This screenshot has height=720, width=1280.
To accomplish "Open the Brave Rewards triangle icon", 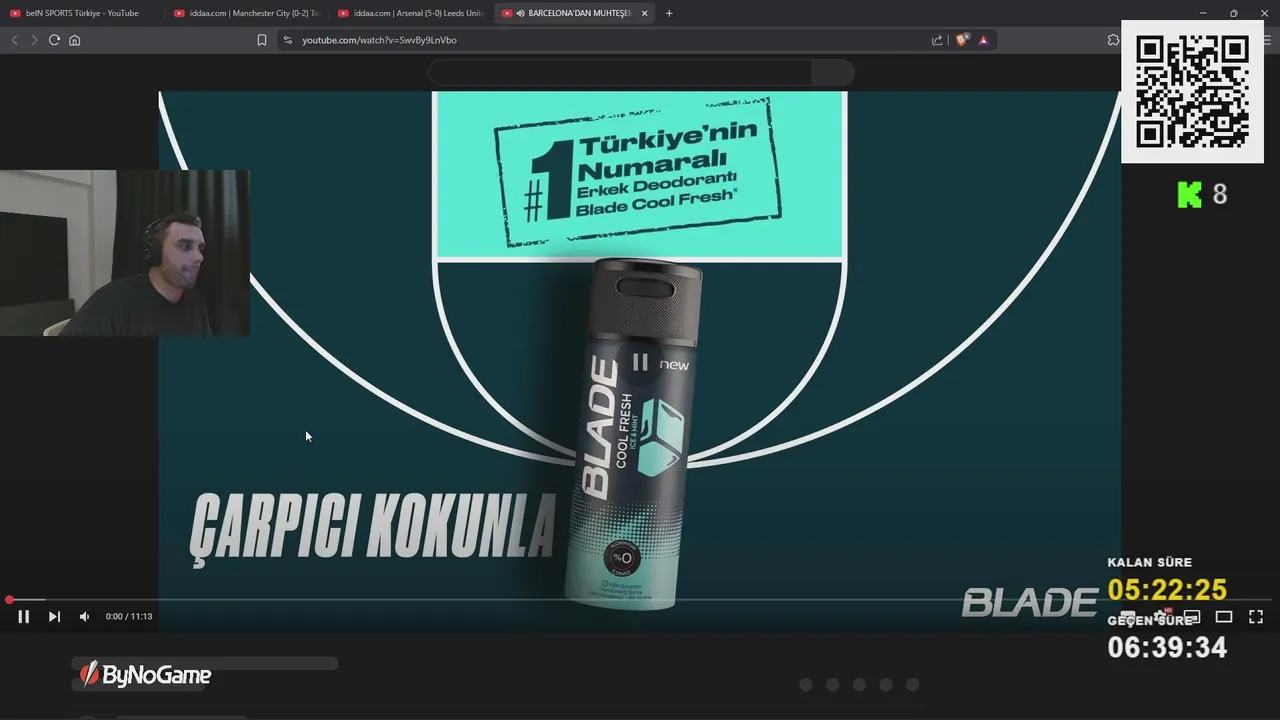I will coord(983,40).
